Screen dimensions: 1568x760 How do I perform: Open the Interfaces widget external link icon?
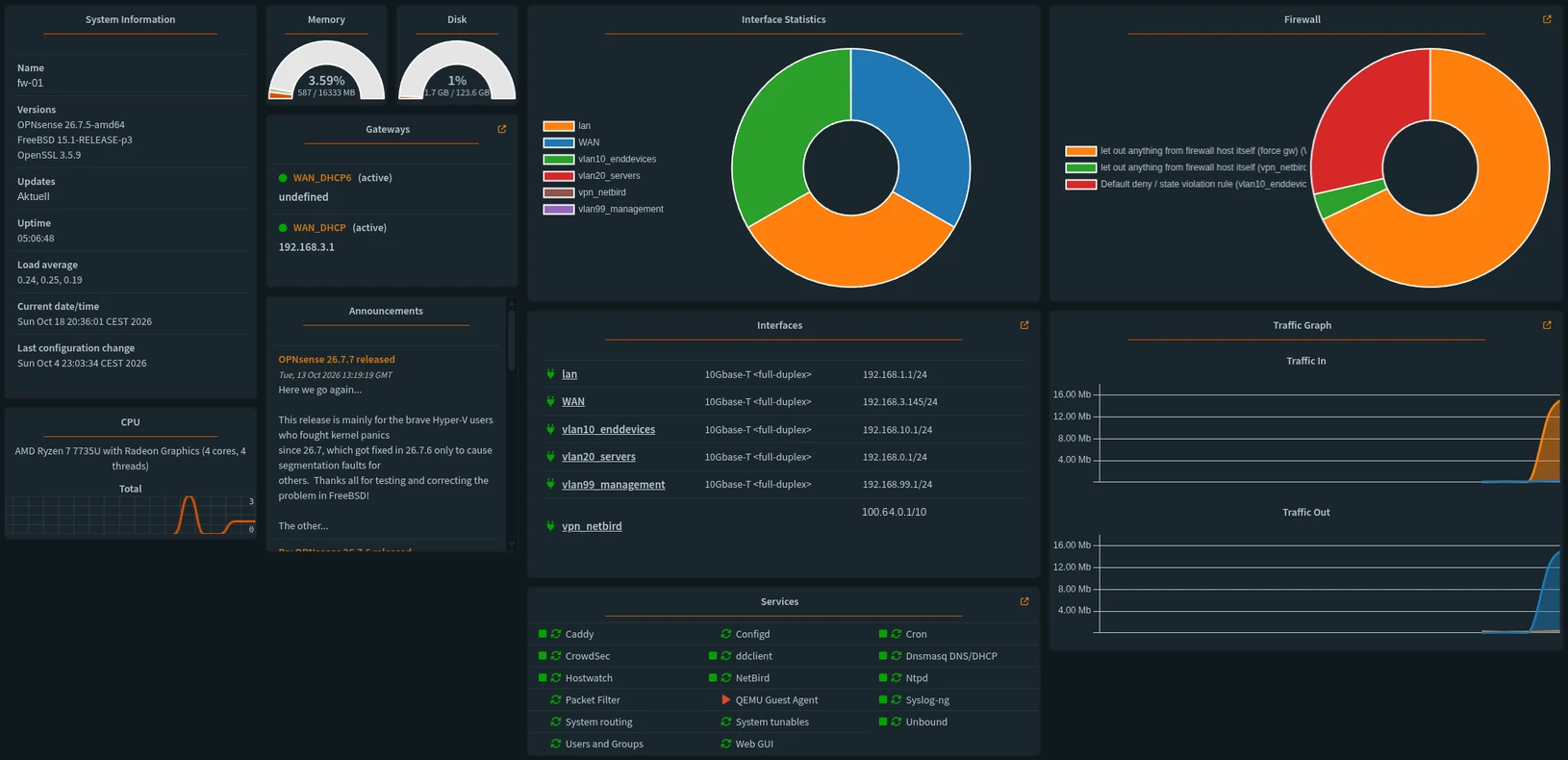pyautogui.click(x=1024, y=325)
